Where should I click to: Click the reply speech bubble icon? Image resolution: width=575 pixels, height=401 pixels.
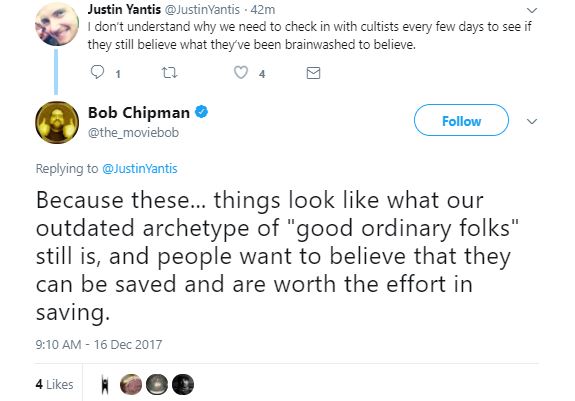pyautogui.click(x=97, y=72)
